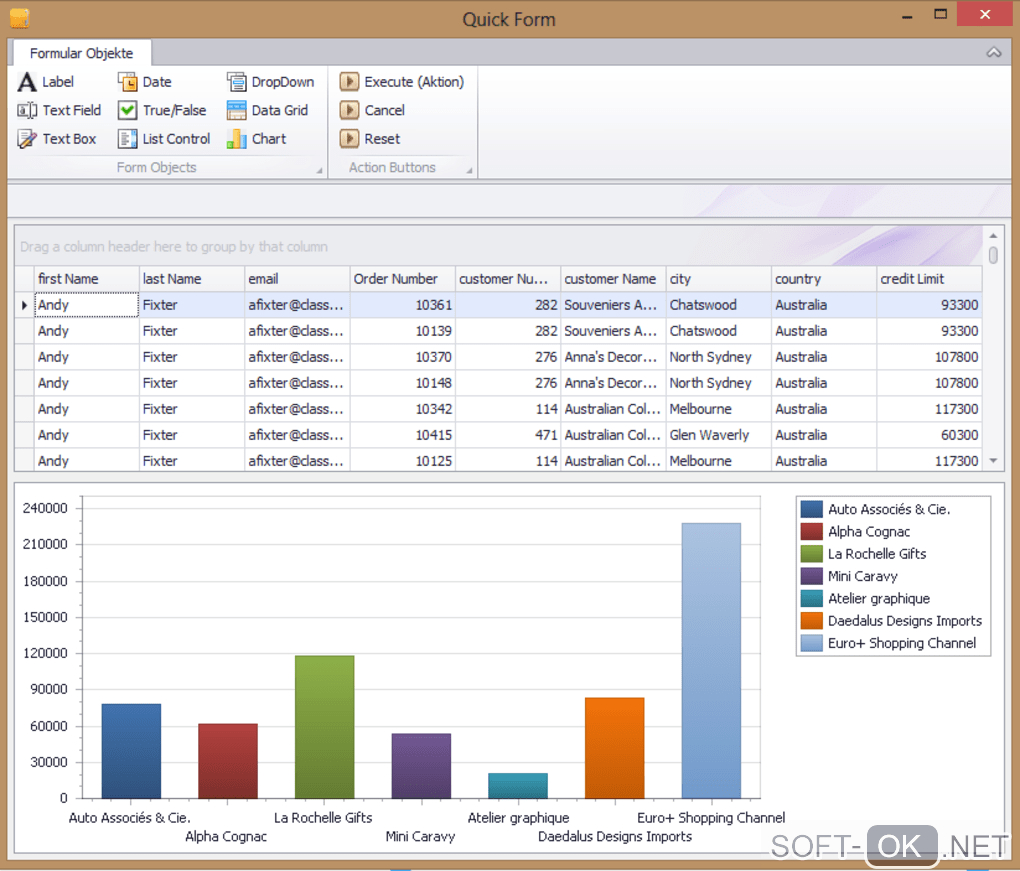Add a DropDown form object
Image resolution: width=1020 pixels, height=871 pixels.
(x=236, y=82)
